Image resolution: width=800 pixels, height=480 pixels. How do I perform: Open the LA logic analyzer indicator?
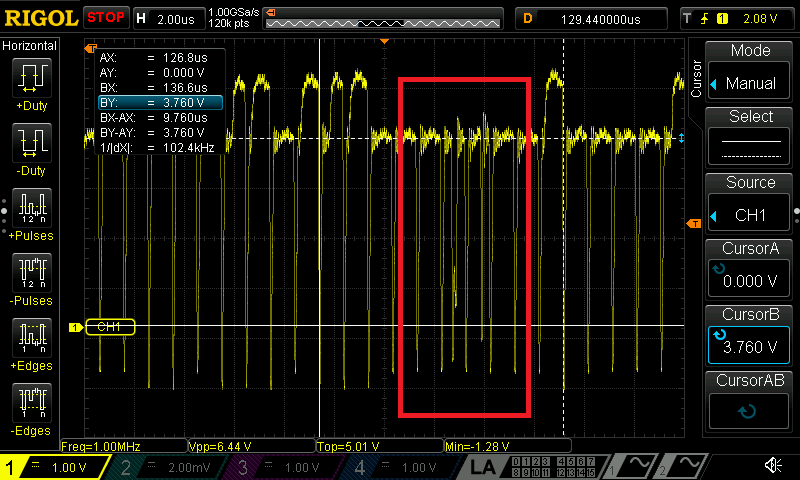pyautogui.click(x=485, y=466)
